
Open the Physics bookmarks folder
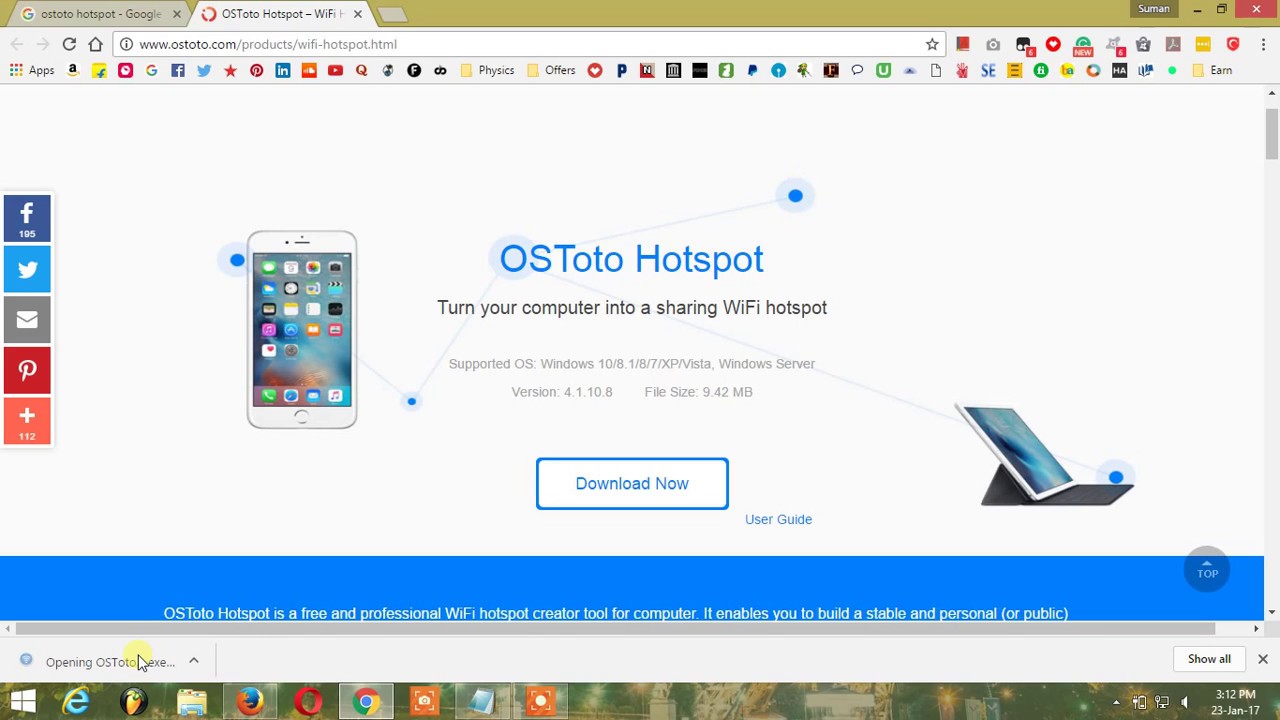tap(488, 70)
